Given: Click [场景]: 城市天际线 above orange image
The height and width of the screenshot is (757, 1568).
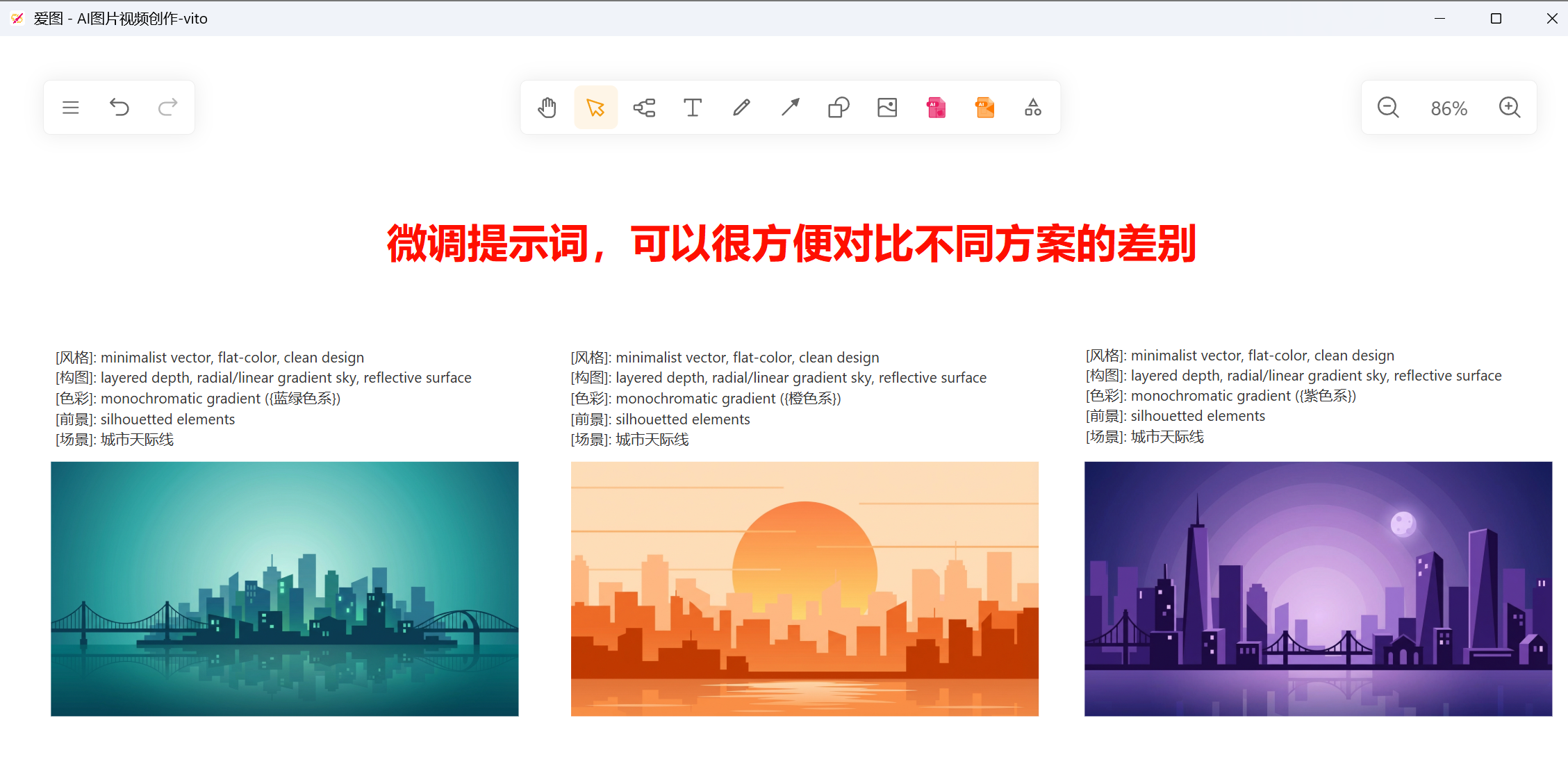Looking at the screenshot, I should pyautogui.click(x=630, y=440).
